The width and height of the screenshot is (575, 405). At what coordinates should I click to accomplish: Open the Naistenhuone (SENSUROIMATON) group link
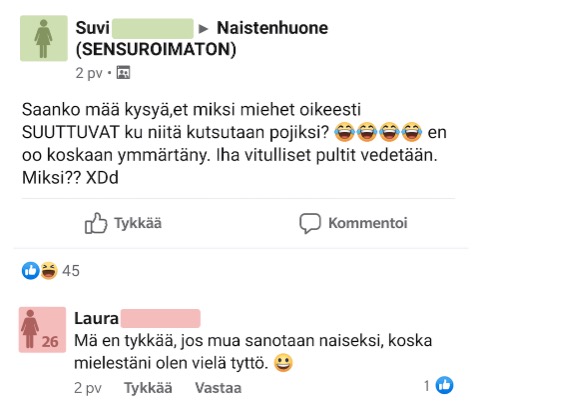[202, 39]
